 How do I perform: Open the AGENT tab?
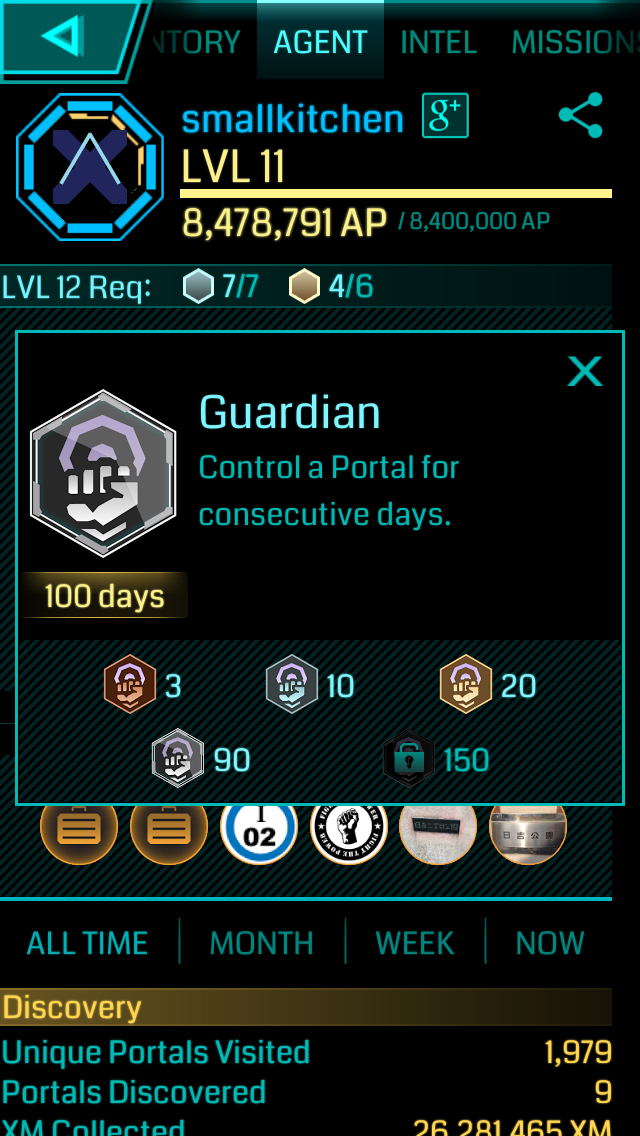click(320, 41)
